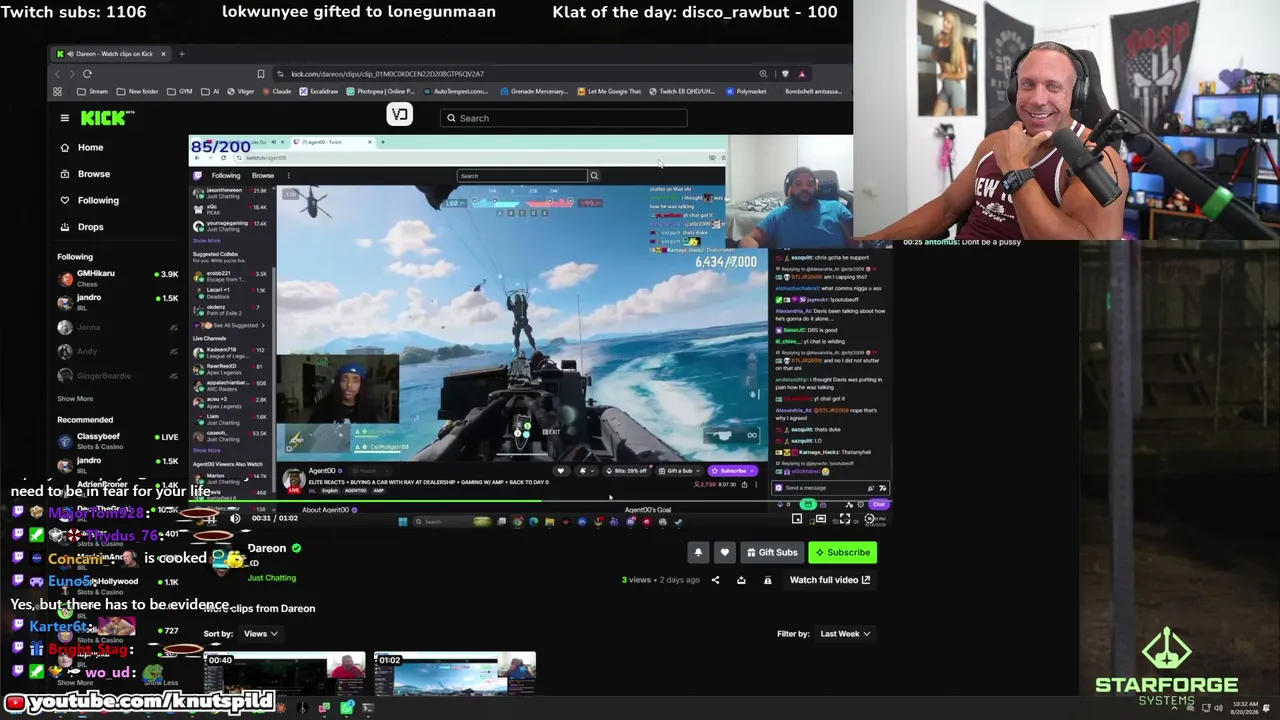
Task: Open the zoom icon in the address bar
Action: 763,74
